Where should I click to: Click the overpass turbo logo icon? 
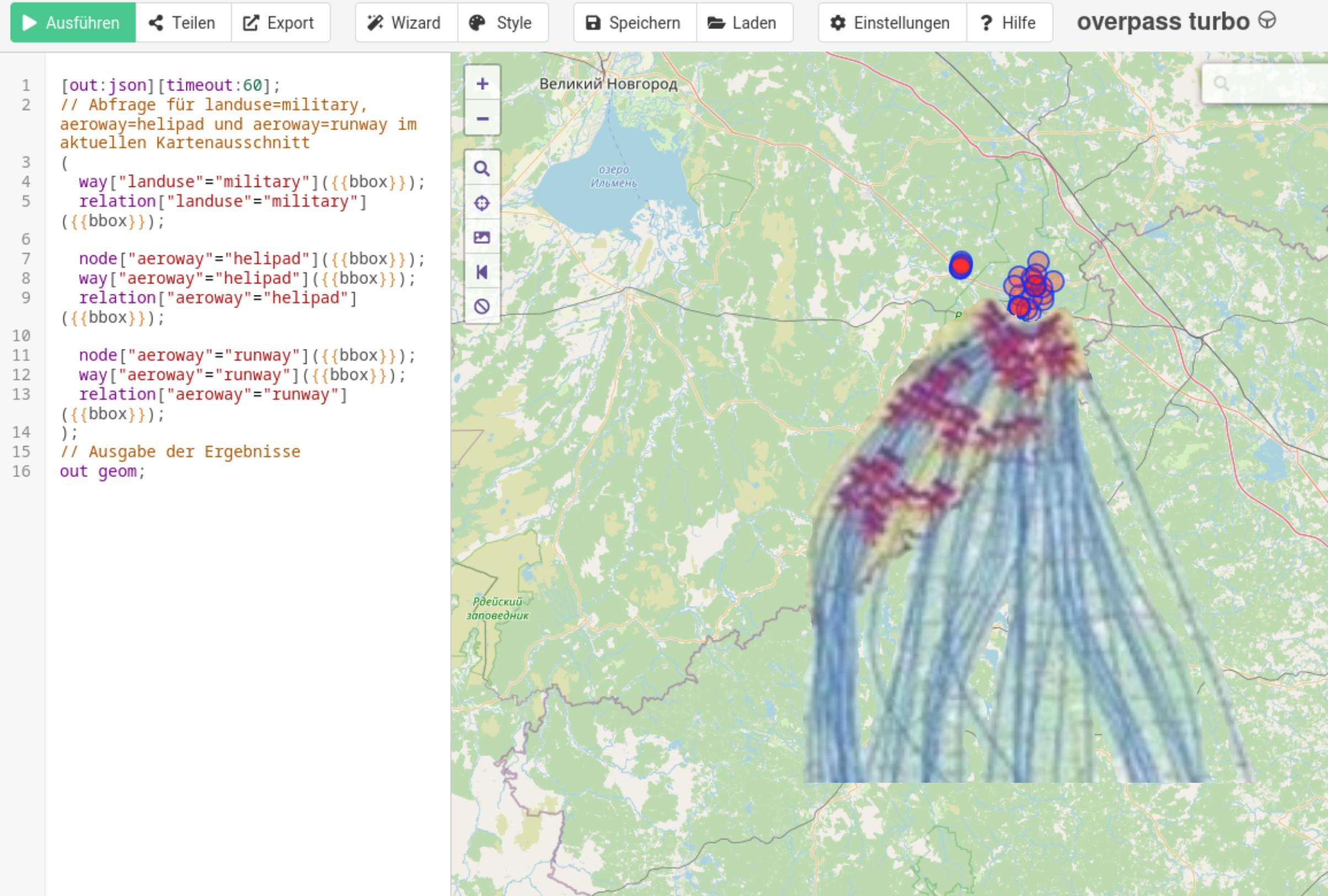click(x=1267, y=20)
